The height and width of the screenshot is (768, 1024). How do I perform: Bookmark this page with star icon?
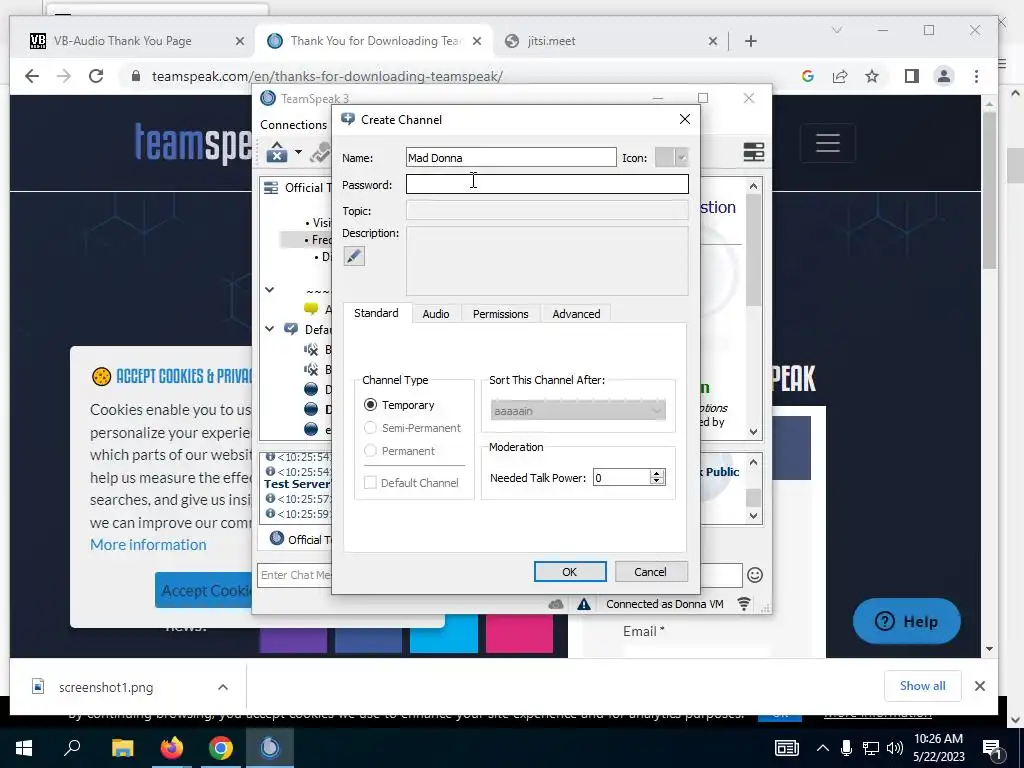[872, 76]
